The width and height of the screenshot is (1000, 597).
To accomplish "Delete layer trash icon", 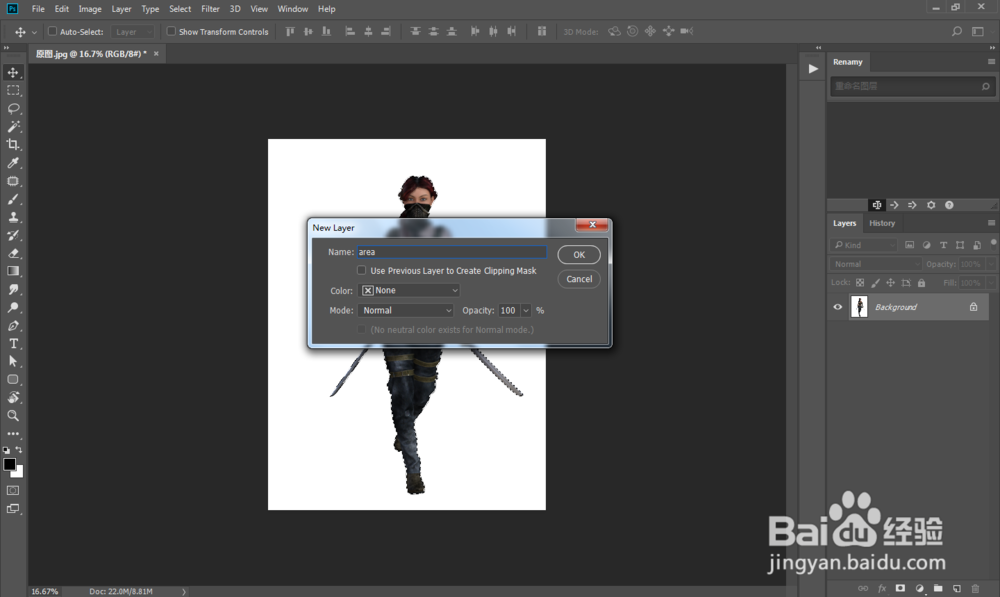I will (975, 588).
